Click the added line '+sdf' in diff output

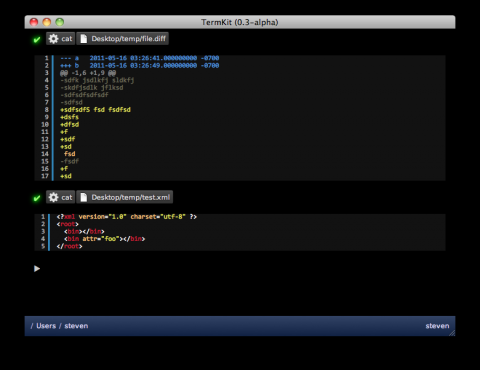(68, 139)
